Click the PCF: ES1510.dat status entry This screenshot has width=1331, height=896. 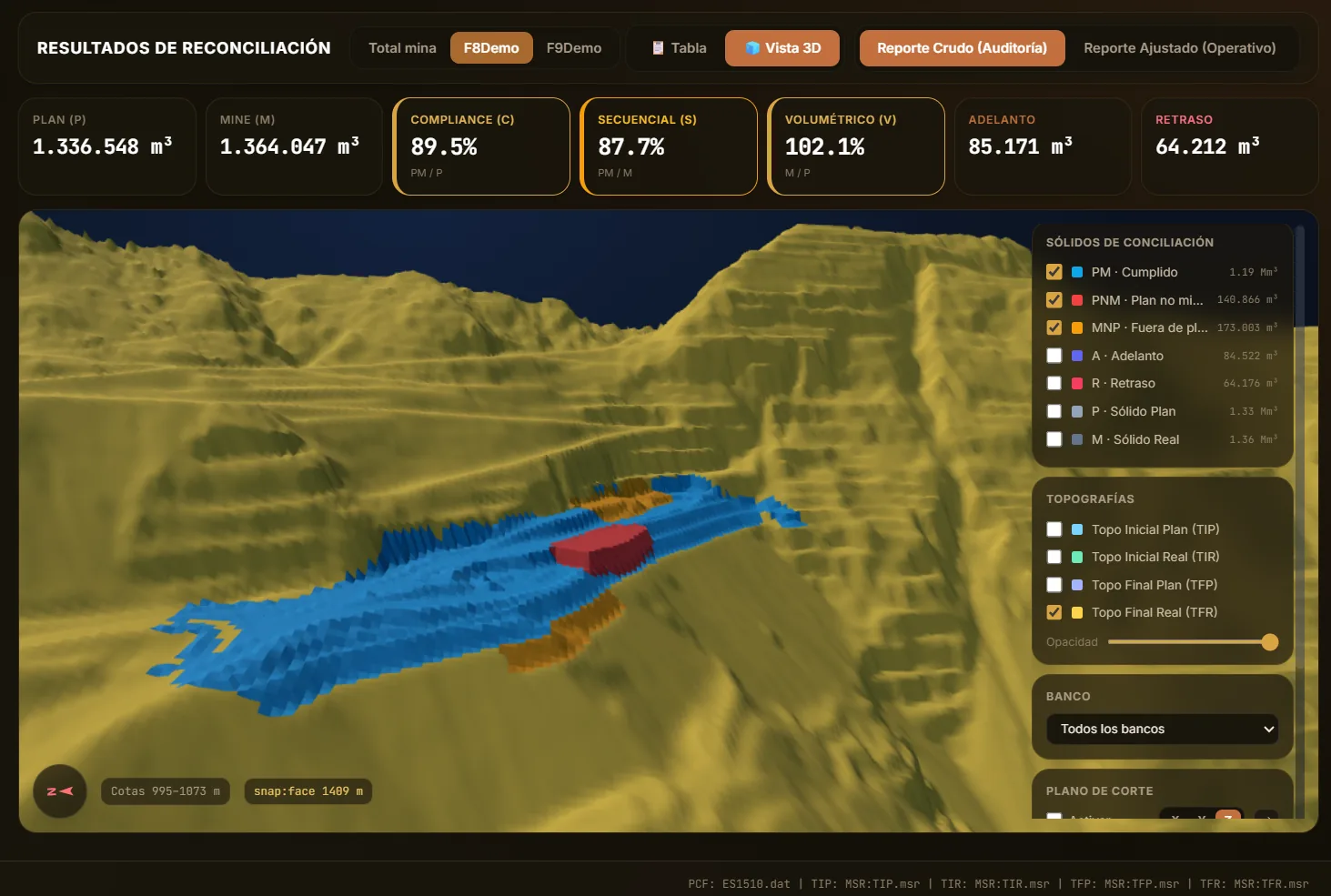coord(739,883)
